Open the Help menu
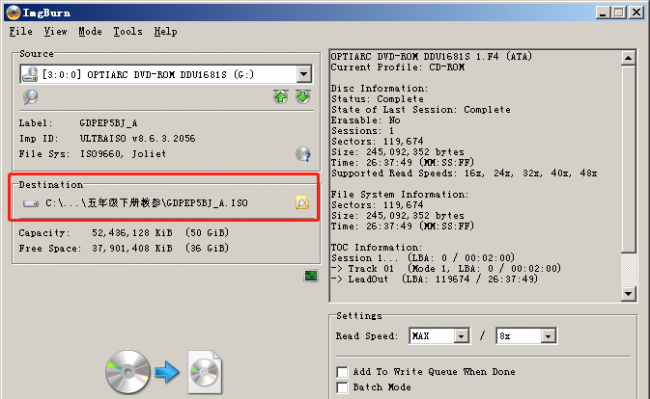This screenshot has width=650, height=399. pos(166,31)
